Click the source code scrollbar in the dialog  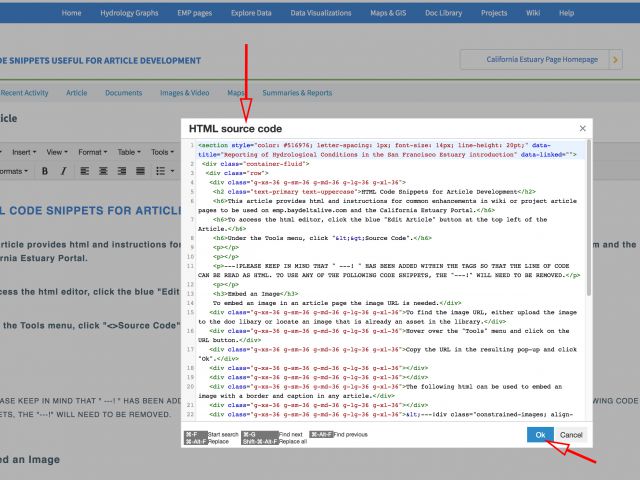click(x=589, y=217)
